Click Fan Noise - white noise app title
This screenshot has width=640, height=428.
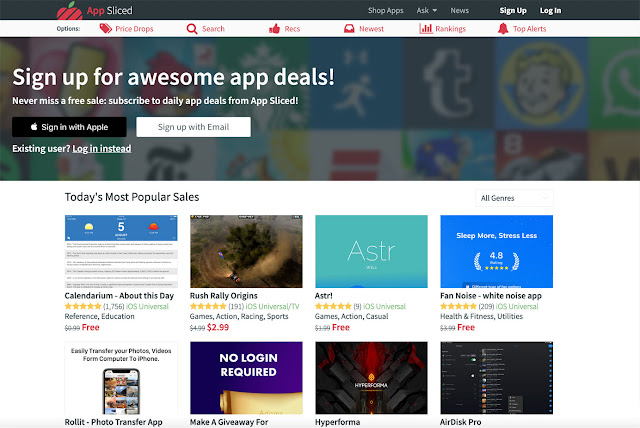point(491,296)
